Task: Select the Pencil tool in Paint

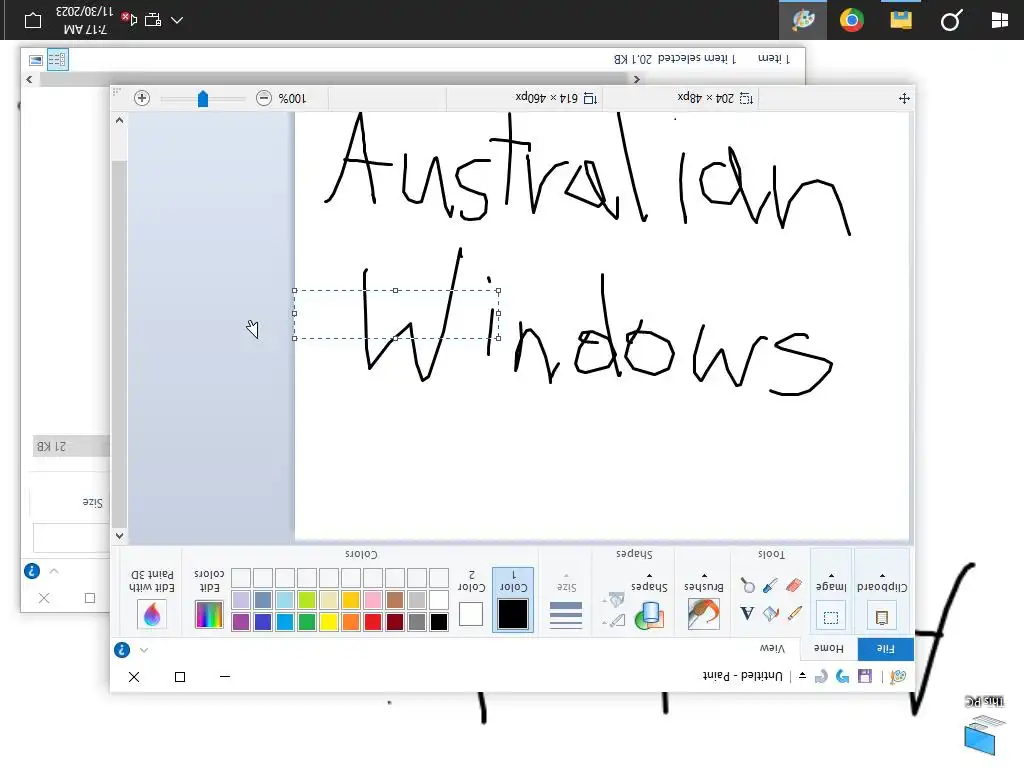Action: pyautogui.click(x=794, y=613)
